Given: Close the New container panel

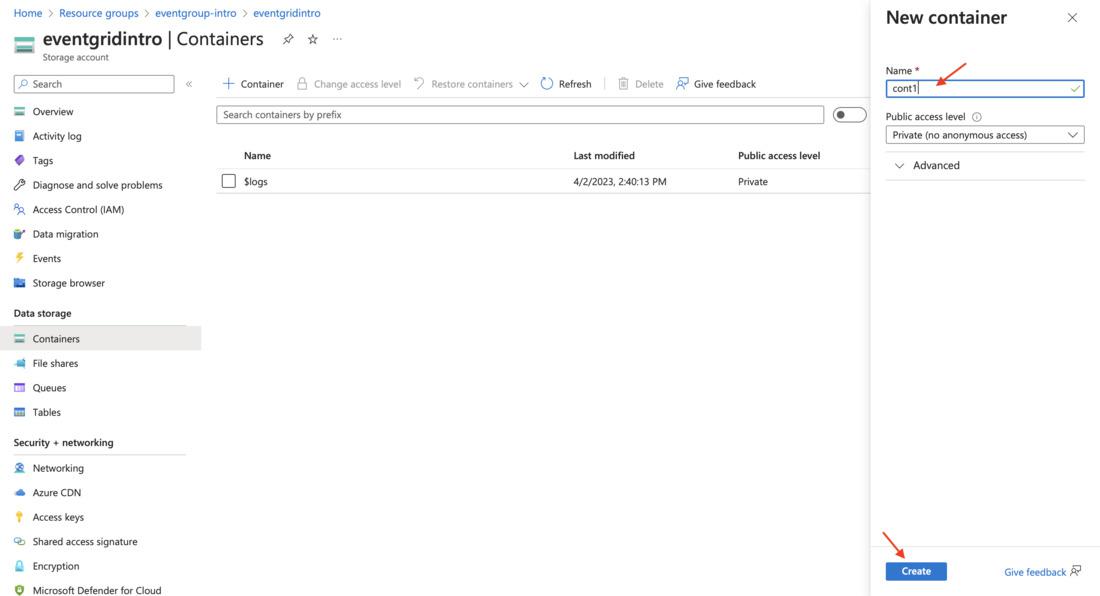Looking at the screenshot, I should (x=1072, y=18).
